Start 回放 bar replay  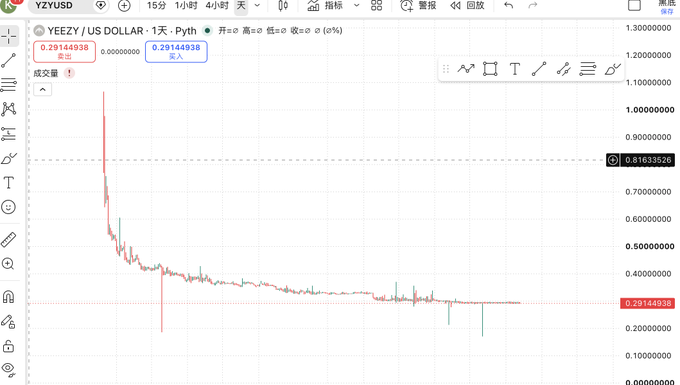point(467,6)
